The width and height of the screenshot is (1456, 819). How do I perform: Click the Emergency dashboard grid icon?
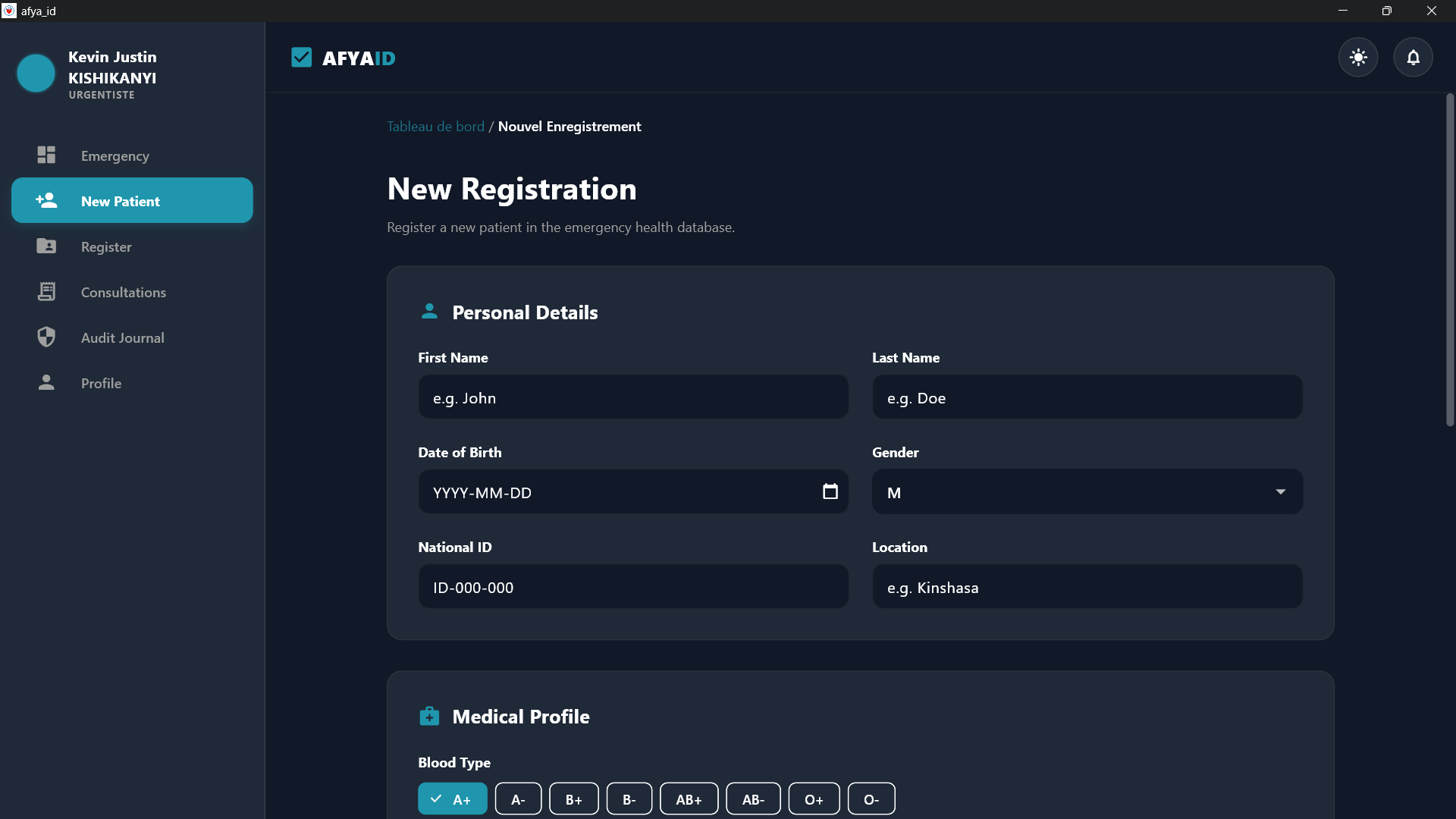coord(46,155)
